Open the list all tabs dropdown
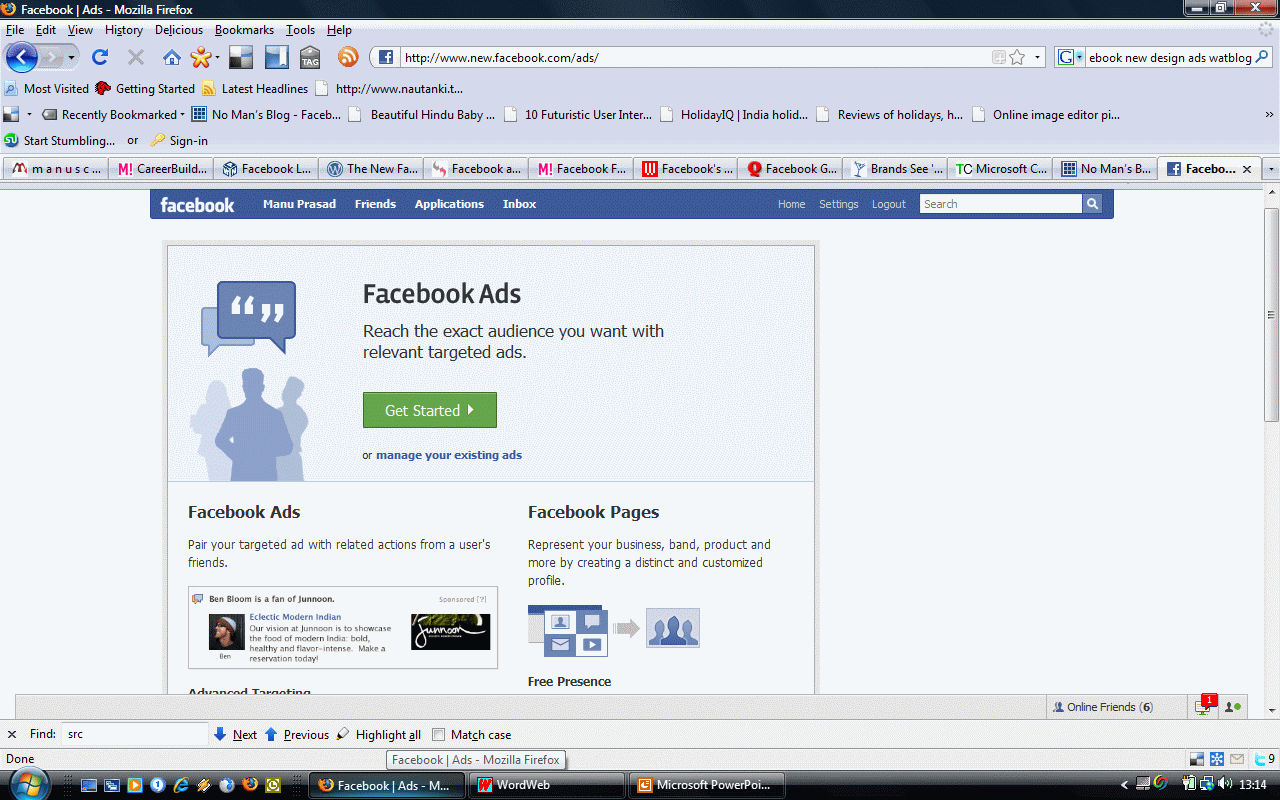1280x800 pixels. coord(1271,169)
